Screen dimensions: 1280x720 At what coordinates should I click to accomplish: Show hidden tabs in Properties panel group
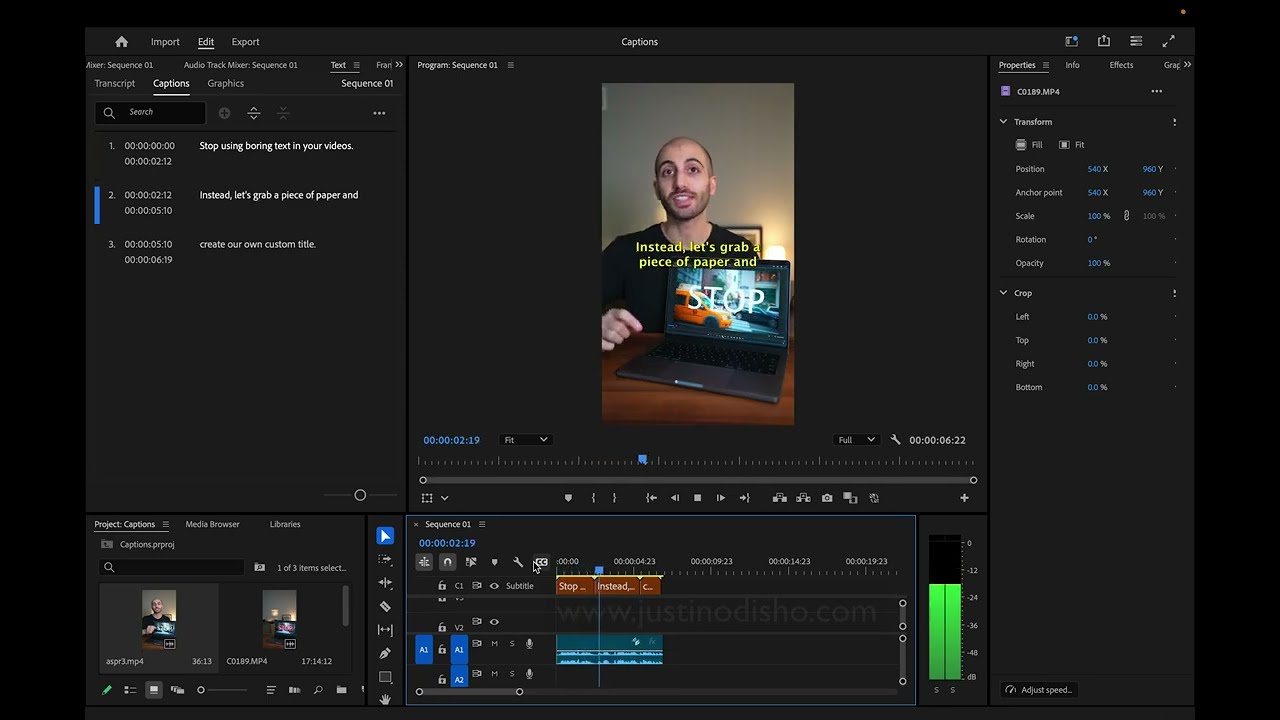[x=1187, y=65]
